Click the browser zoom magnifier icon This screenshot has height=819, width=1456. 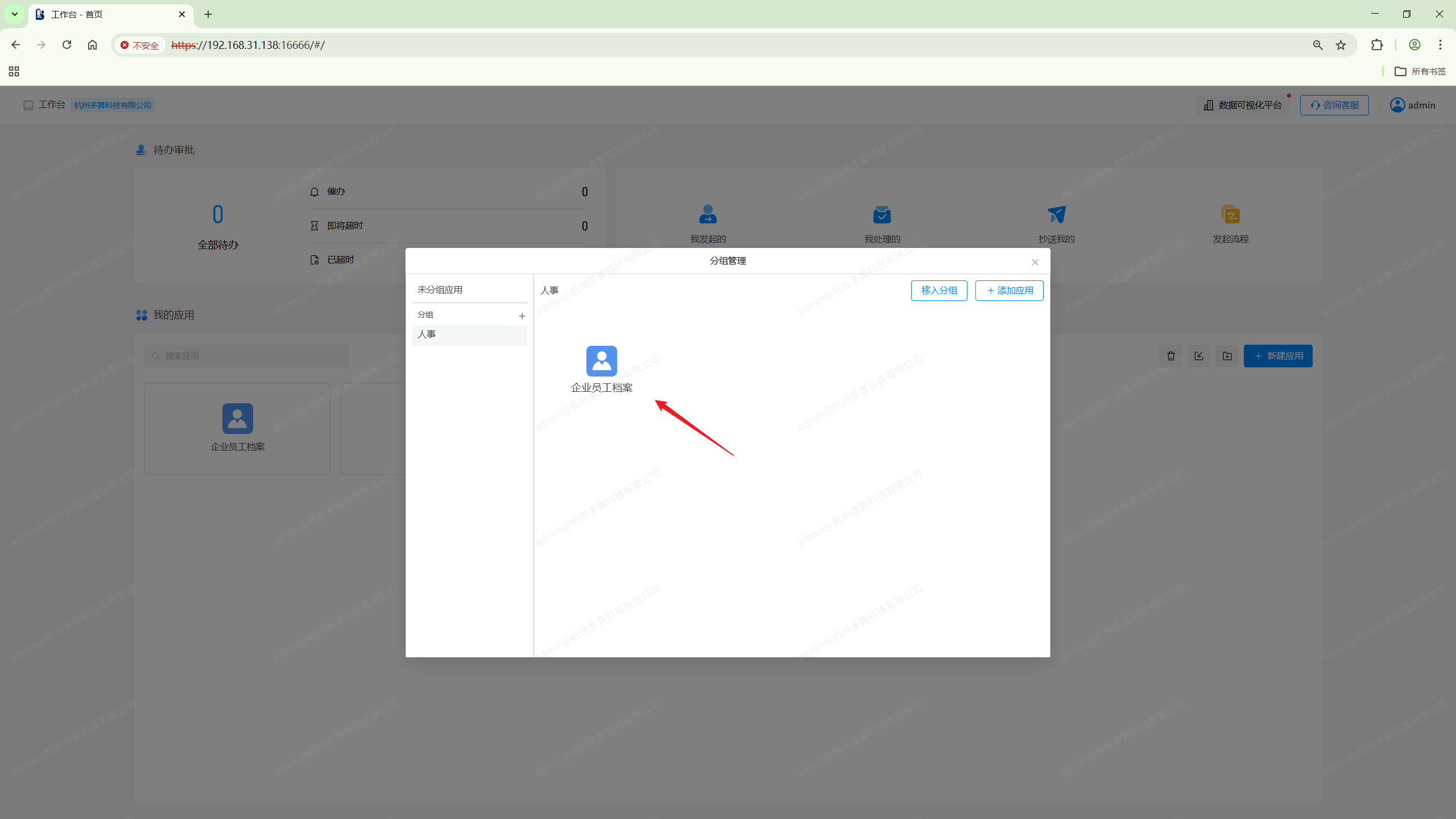1317,45
